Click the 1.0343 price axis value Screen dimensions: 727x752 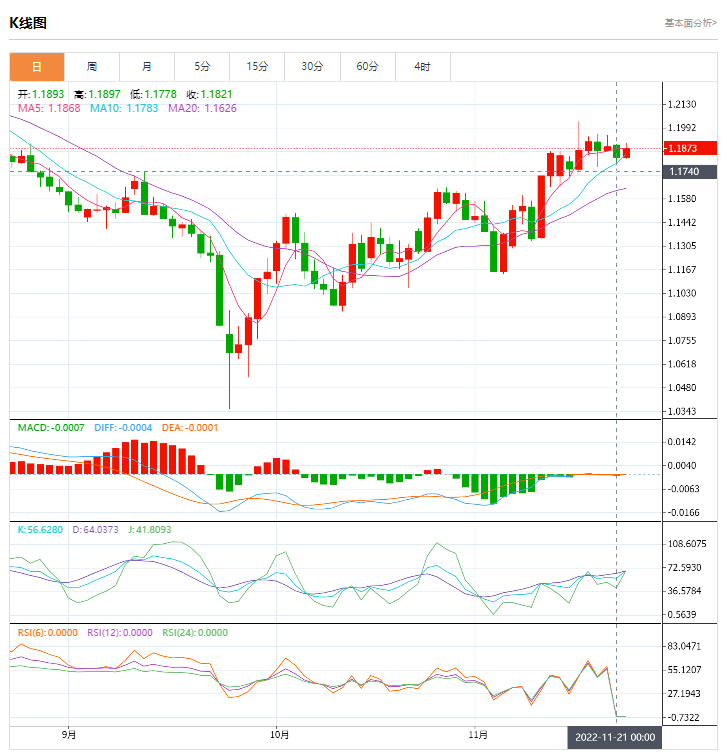[682, 411]
